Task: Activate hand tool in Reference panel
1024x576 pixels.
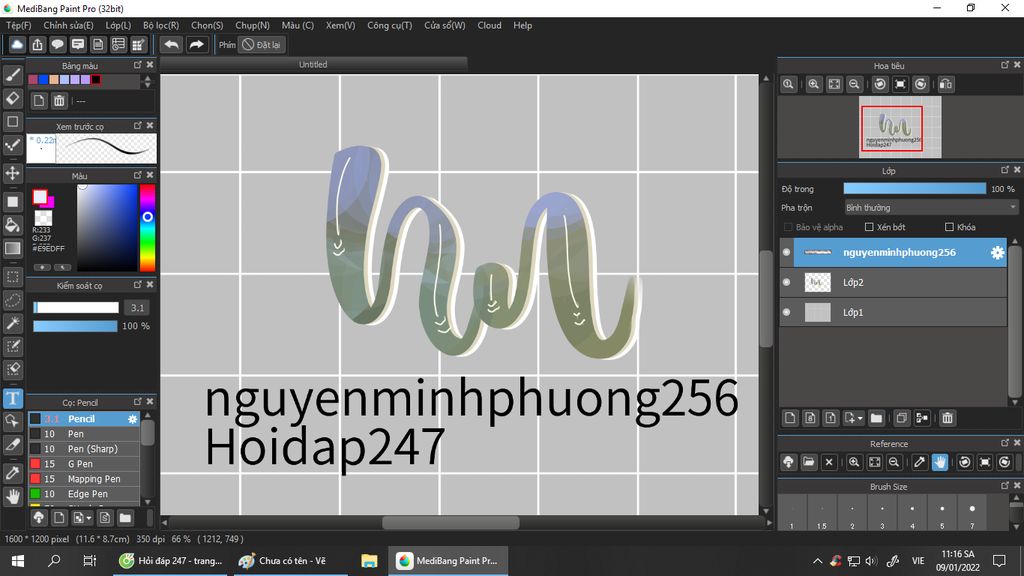Action: 940,462
